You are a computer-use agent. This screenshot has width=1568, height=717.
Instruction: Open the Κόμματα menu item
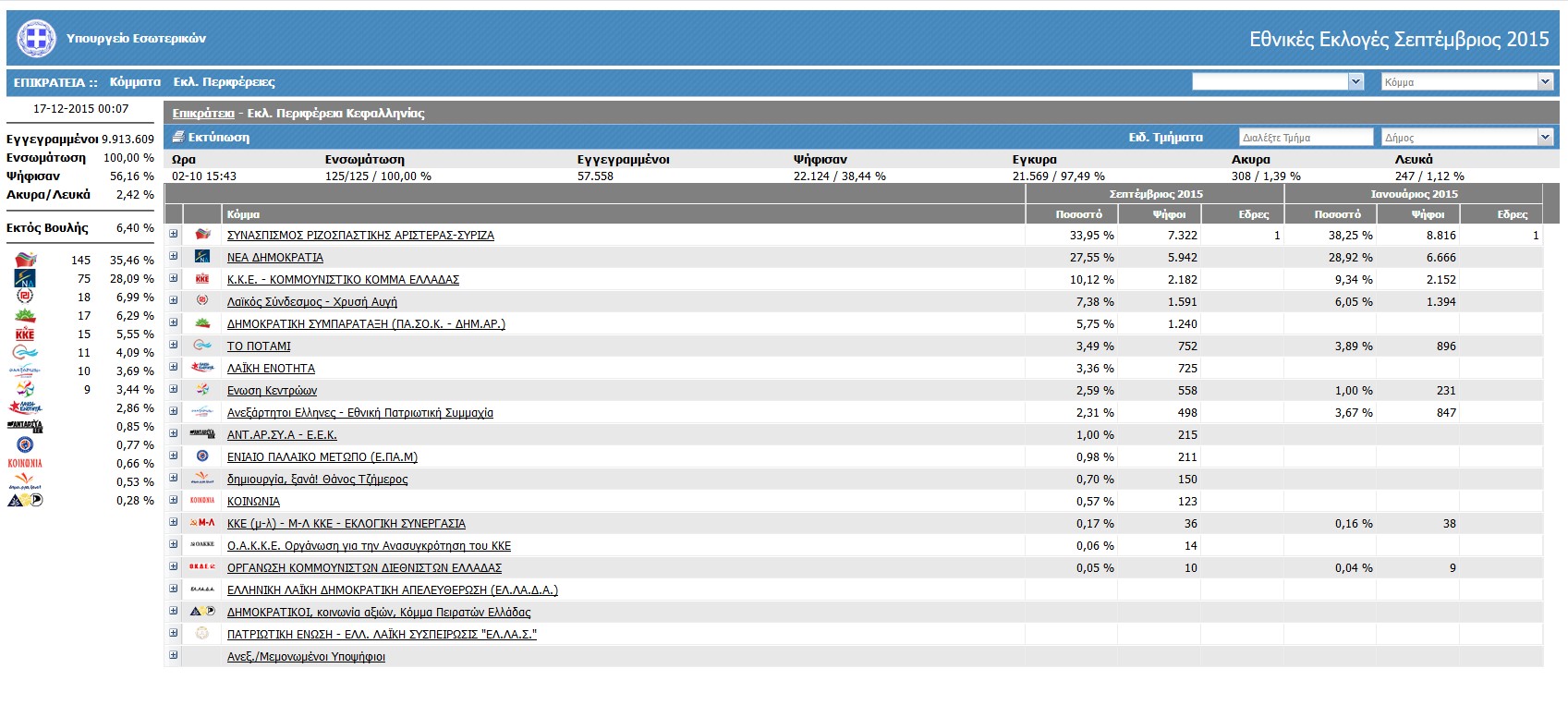click(x=135, y=82)
